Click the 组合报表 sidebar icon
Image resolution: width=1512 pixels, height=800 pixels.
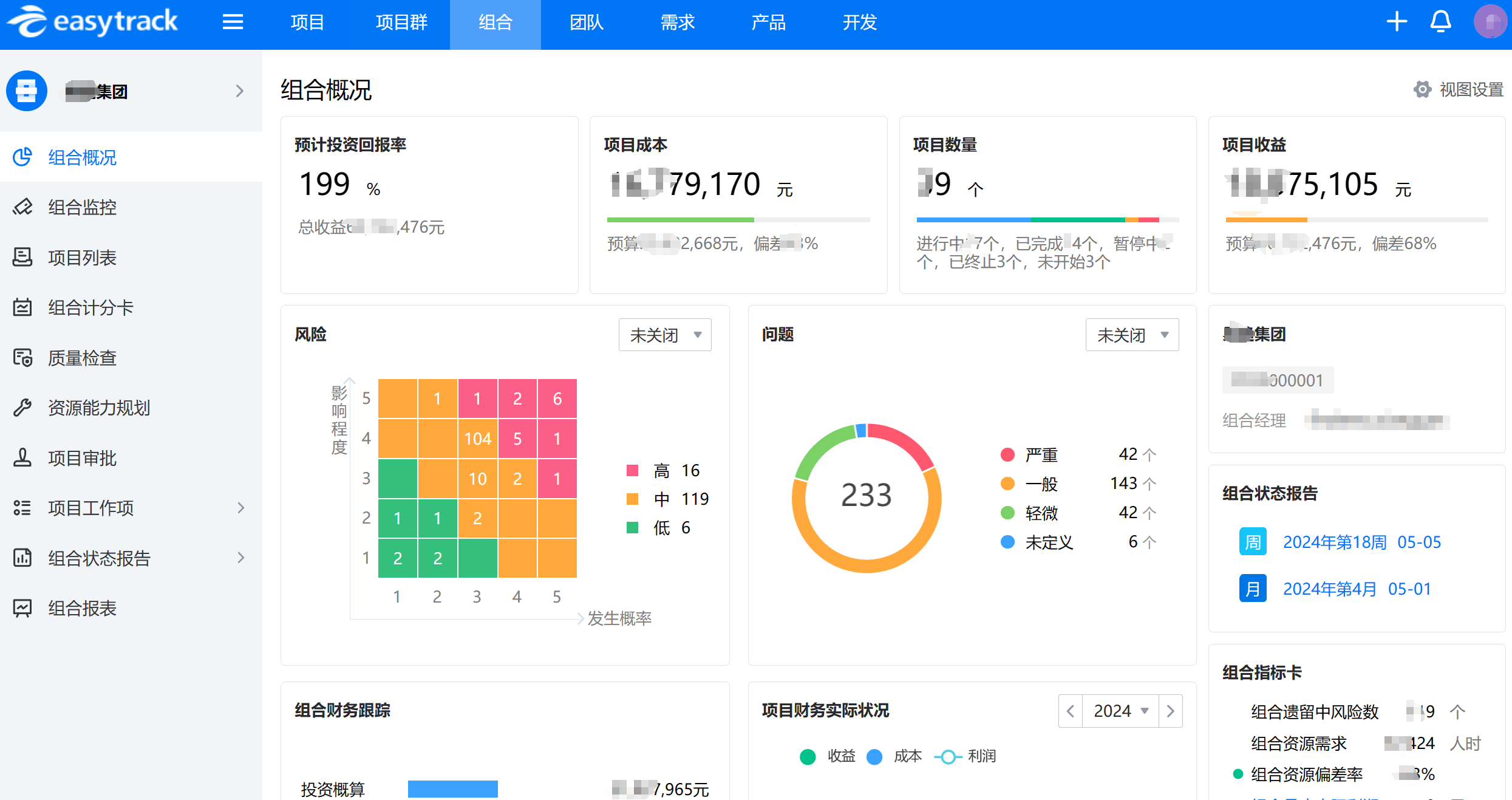click(22, 608)
